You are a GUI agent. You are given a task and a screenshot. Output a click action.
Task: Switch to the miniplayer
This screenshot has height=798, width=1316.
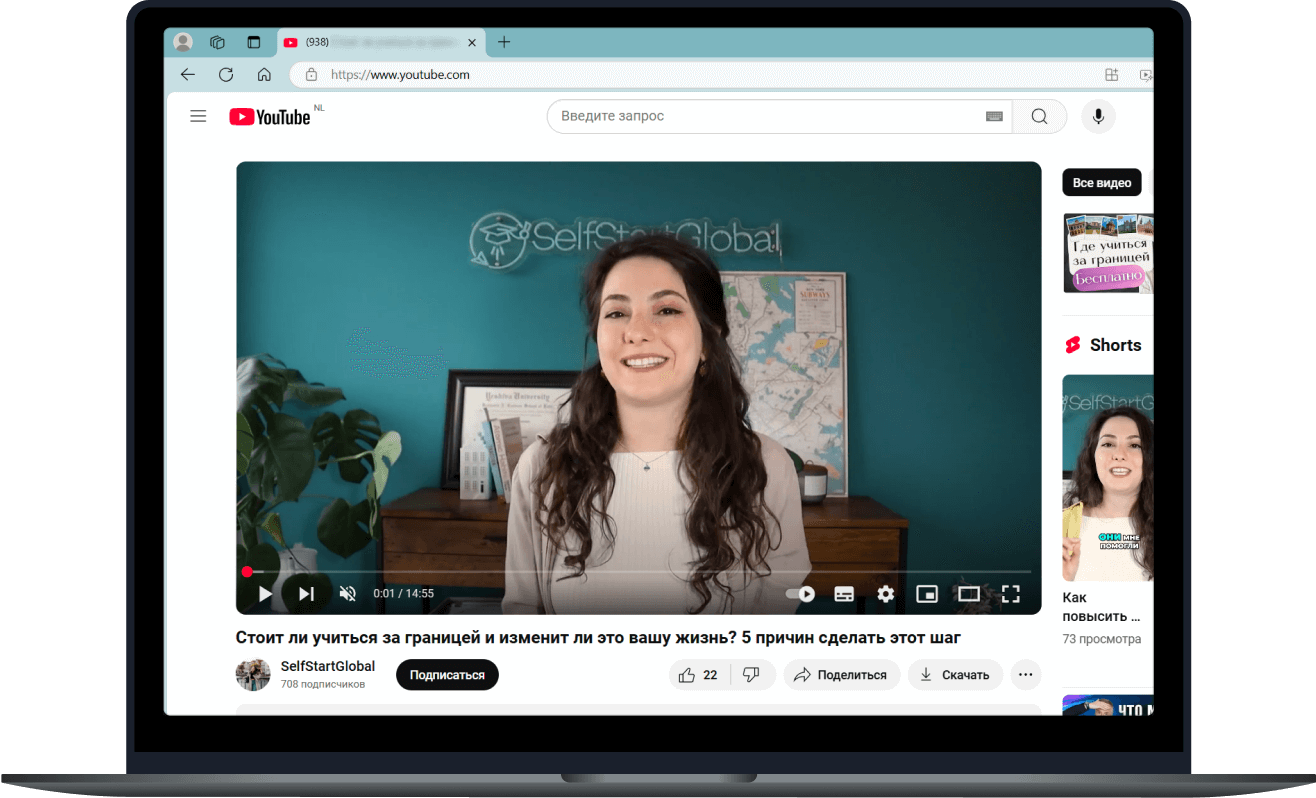[x=927, y=594]
